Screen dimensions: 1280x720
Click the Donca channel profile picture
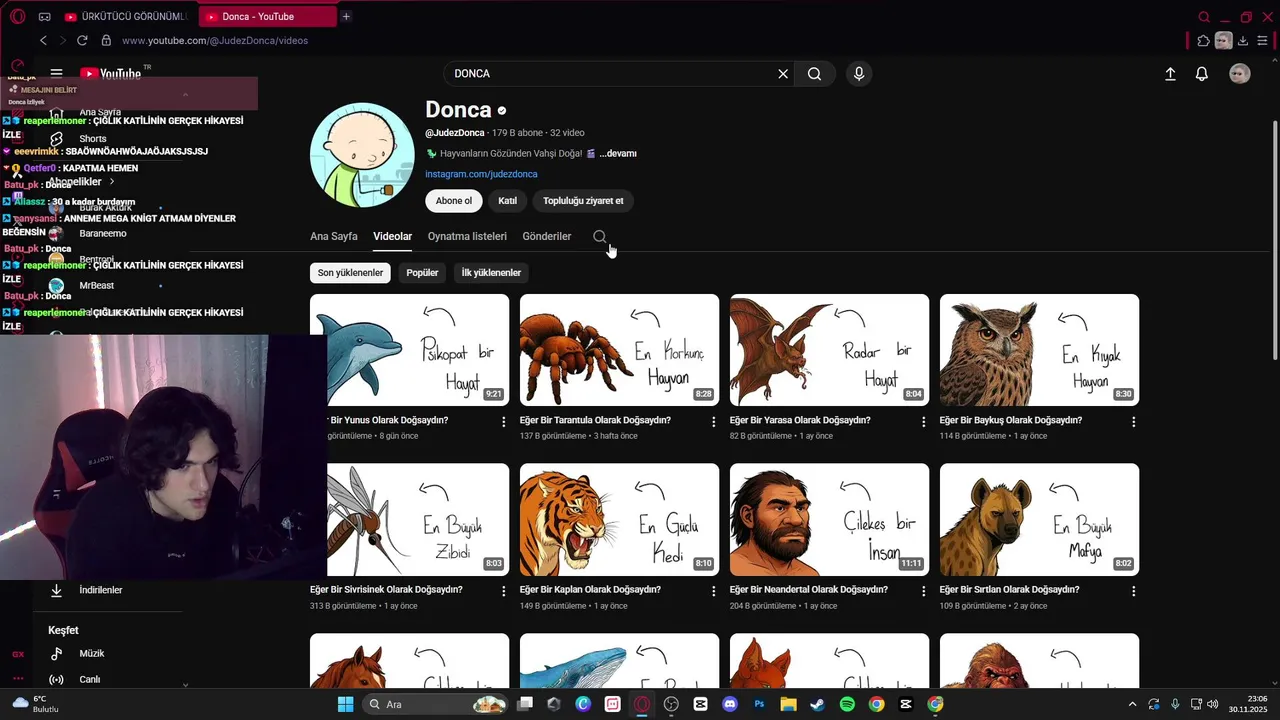click(362, 154)
